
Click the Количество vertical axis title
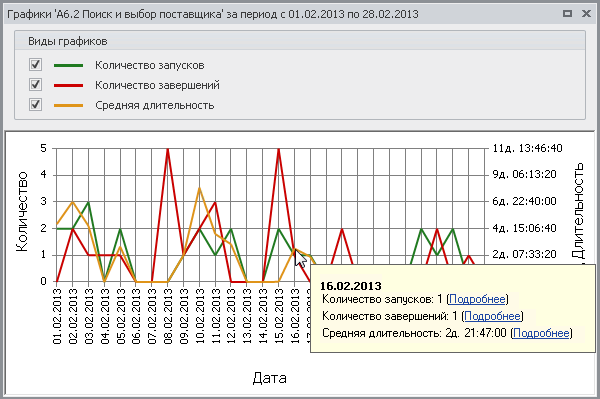point(22,212)
